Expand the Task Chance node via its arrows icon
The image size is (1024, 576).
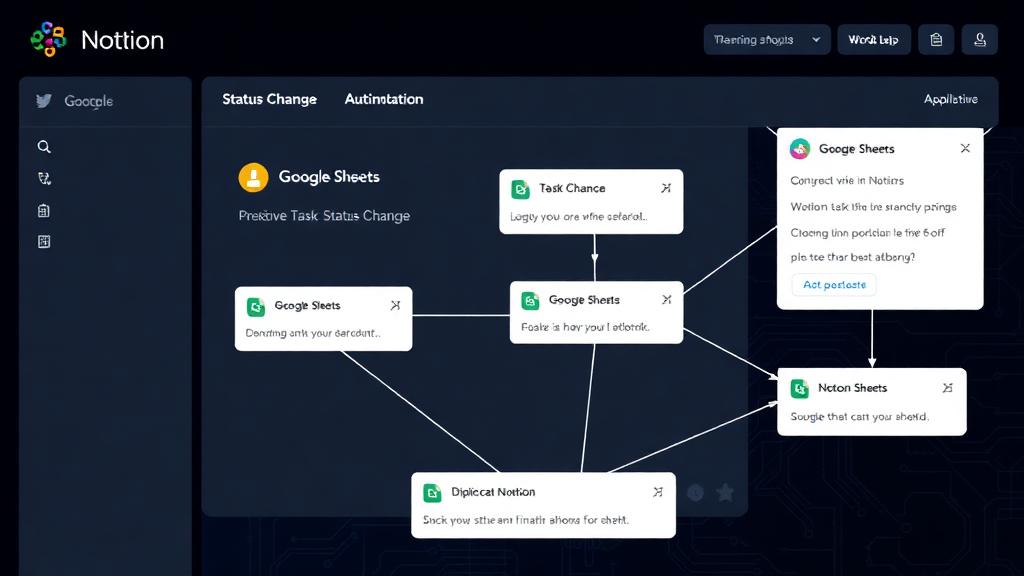coord(665,188)
